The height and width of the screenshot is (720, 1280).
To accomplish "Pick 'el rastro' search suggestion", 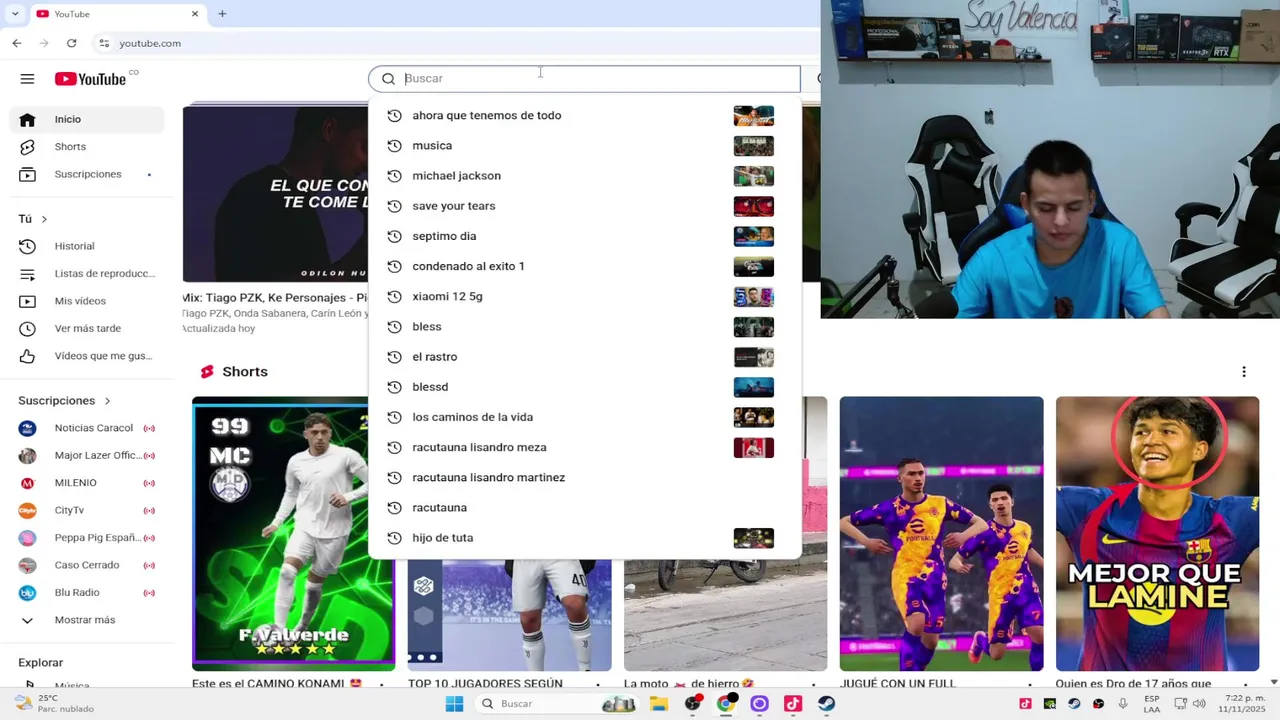I will pos(584,357).
